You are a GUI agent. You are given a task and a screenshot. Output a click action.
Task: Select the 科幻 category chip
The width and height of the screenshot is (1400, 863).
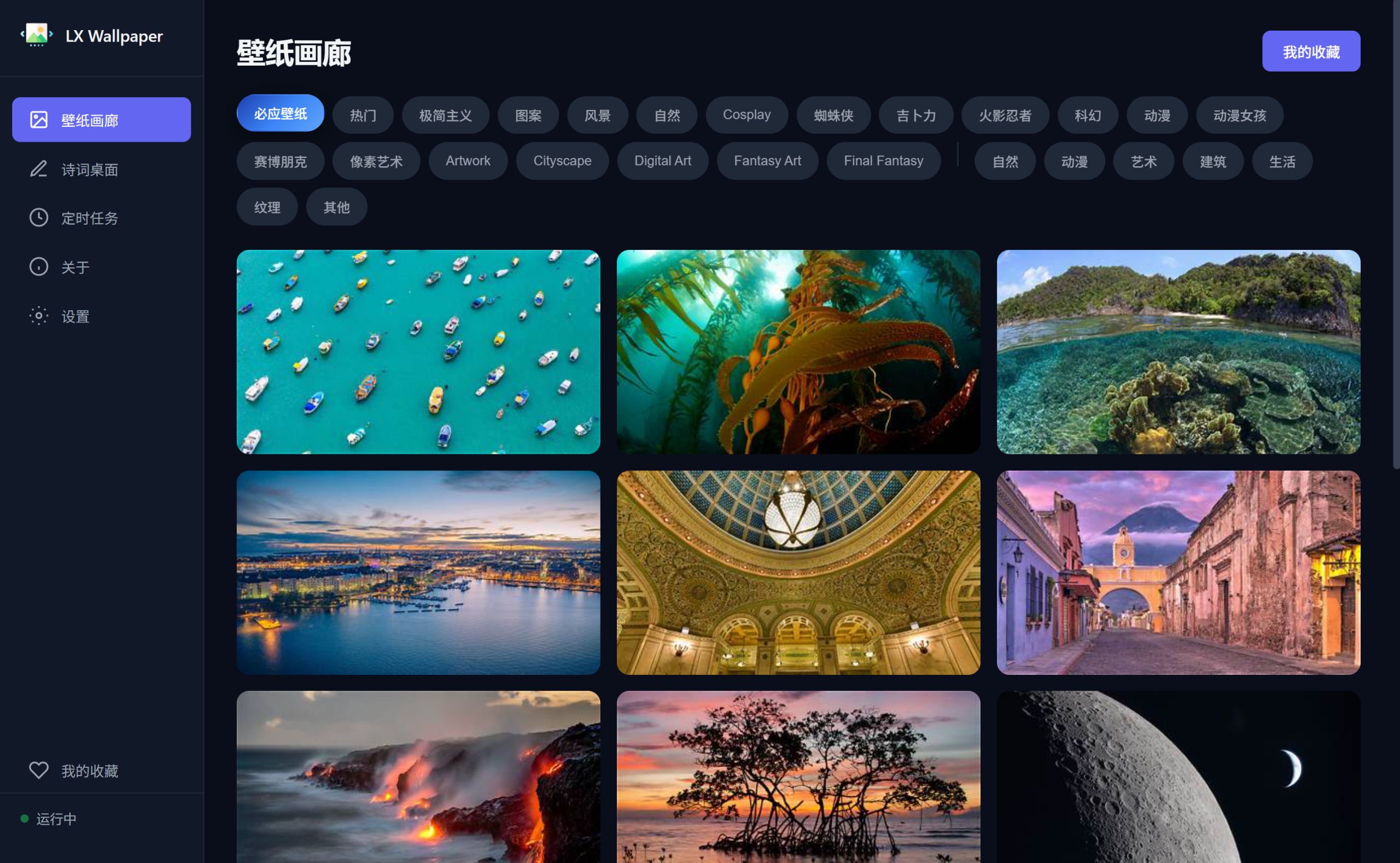(1088, 115)
